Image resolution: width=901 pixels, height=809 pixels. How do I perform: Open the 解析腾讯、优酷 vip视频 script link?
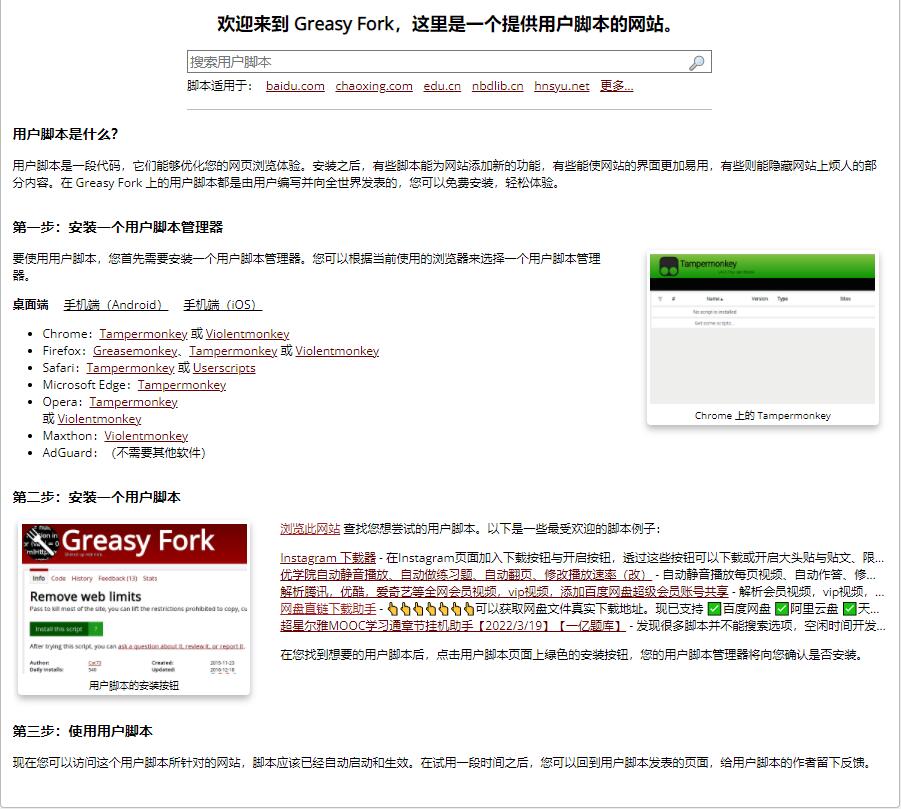504,592
